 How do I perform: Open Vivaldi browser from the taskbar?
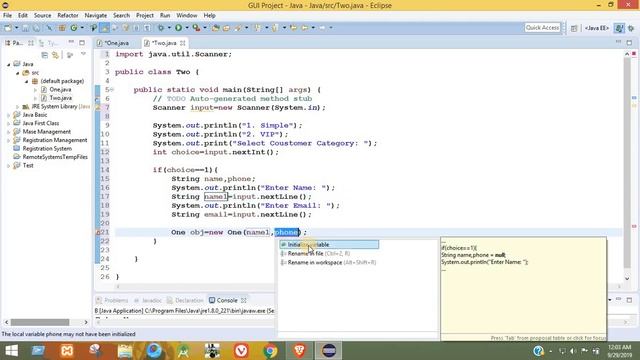(241, 351)
